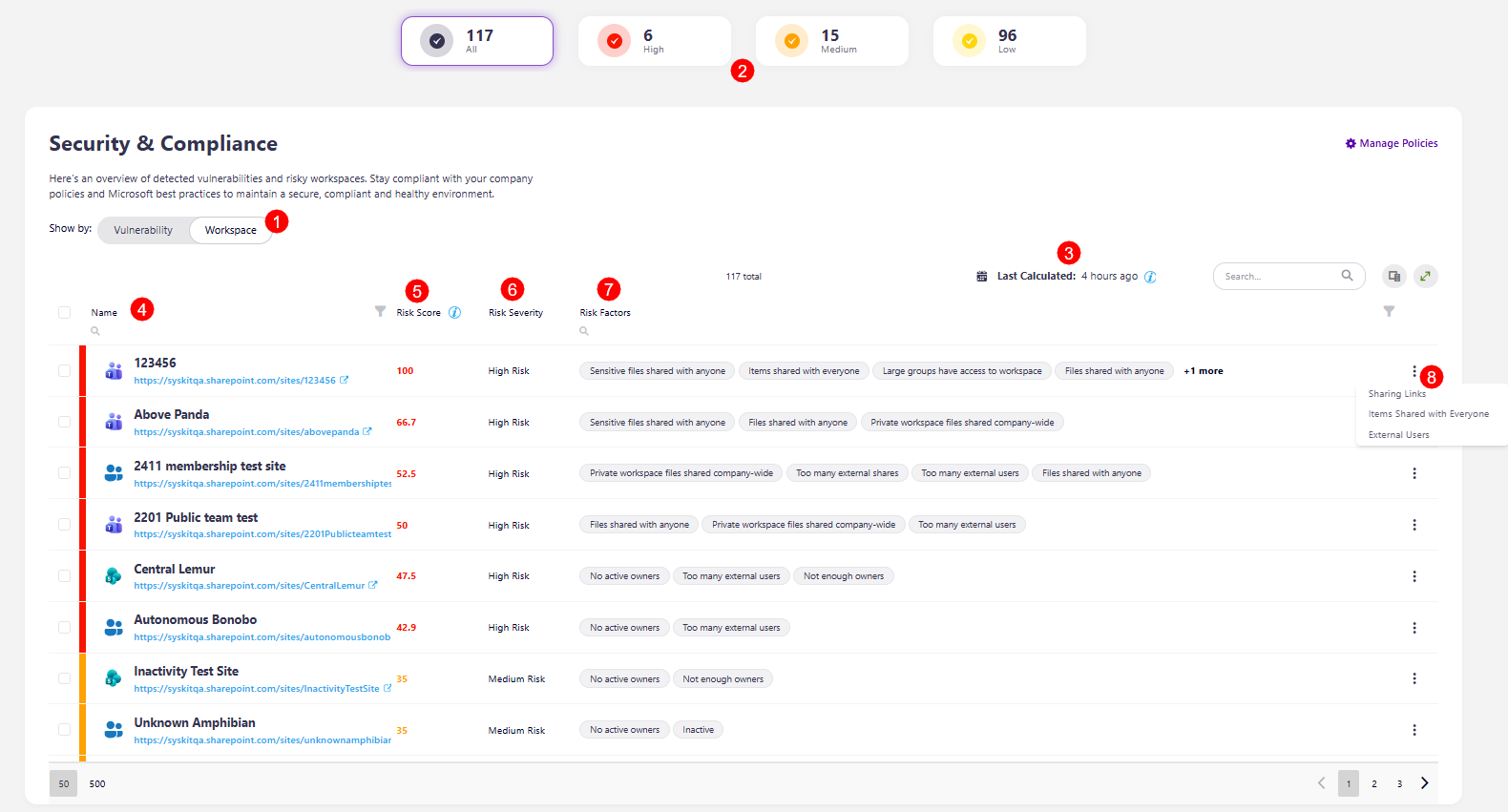Open the three-dot menu for Unknown Amphibian
Image resolution: width=1508 pixels, height=812 pixels.
click(x=1414, y=730)
